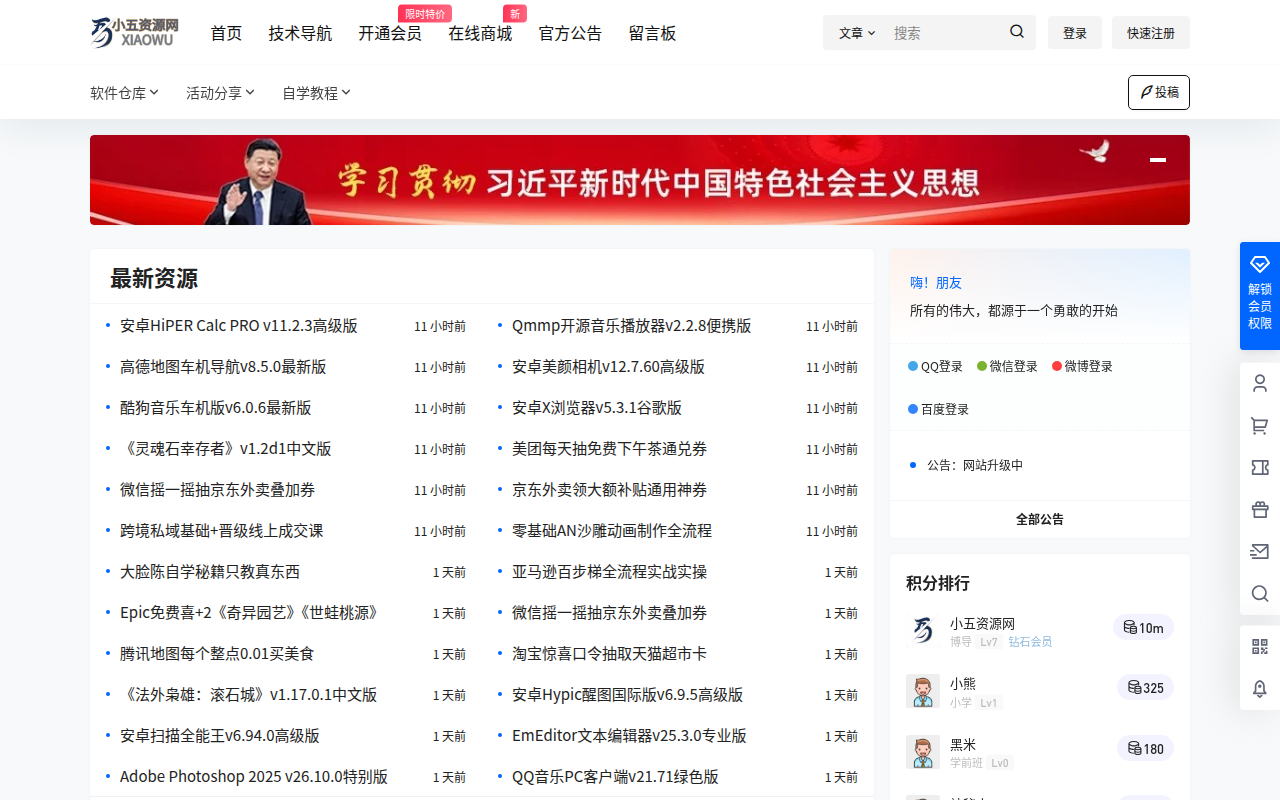Screen dimensions: 1280x800
Task: Click the 微信登录 green login option
Action: [1007, 366]
